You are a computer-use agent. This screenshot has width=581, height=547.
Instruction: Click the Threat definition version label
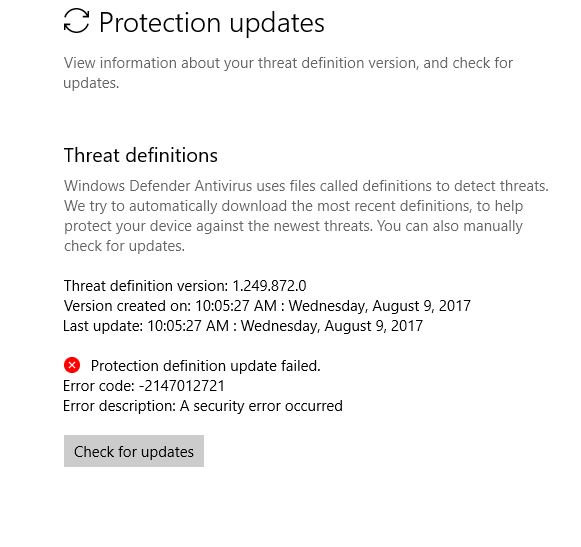[146, 286]
